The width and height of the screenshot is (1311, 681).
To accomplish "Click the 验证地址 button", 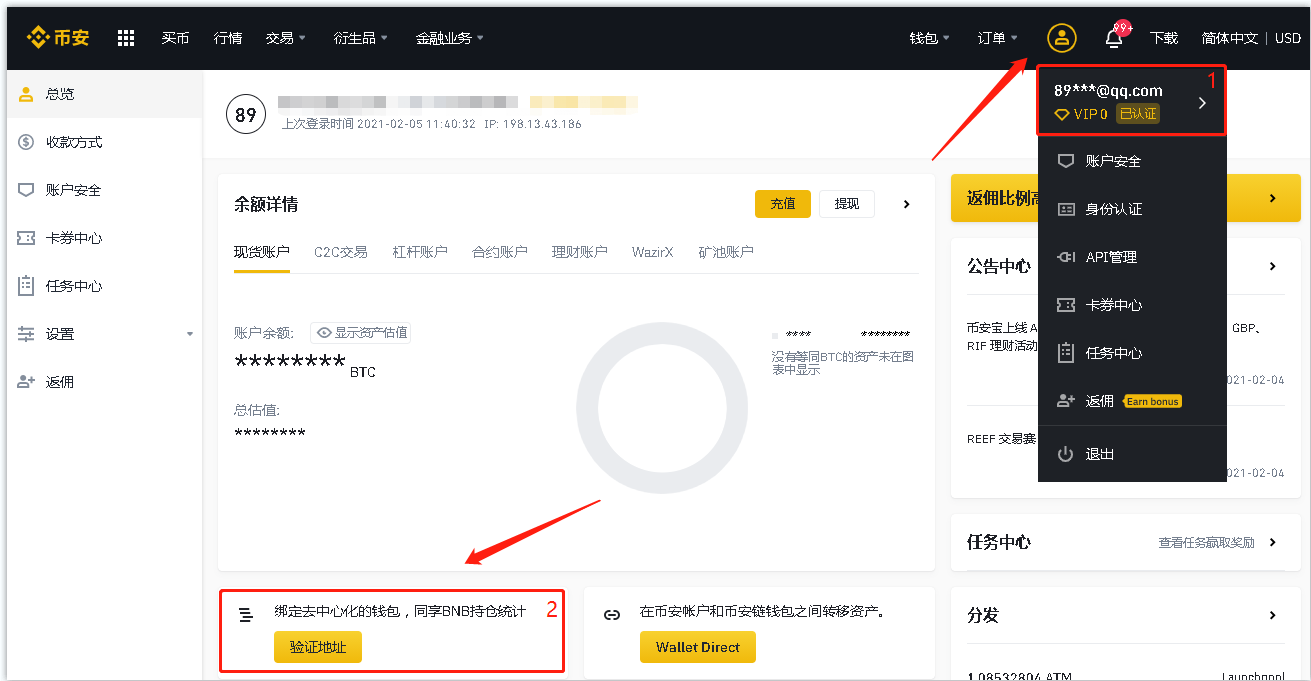I will click(x=318, y=647).
